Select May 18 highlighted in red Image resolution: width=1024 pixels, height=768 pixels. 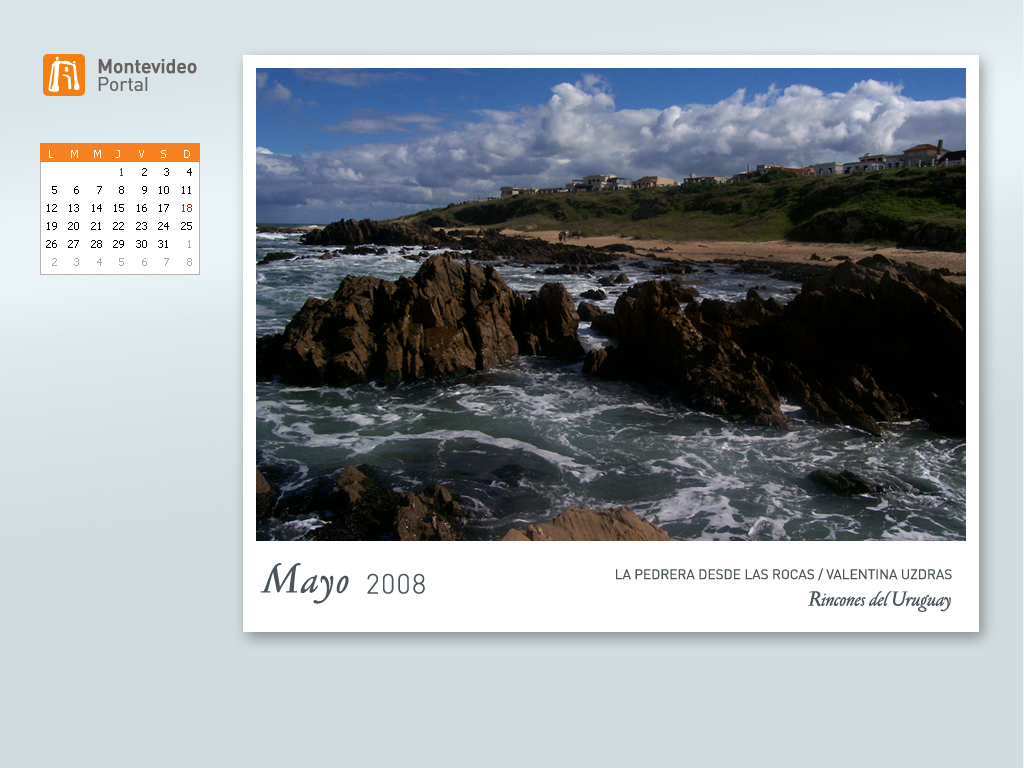[186, 208]
